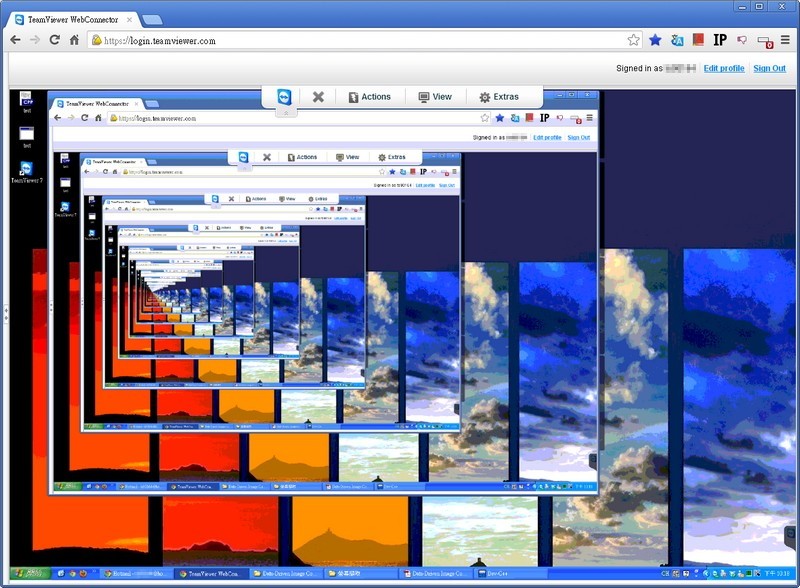Viewport: 800px width, 588px height.
Task: Open a new tab in Chrome
Action: (152, 19)
